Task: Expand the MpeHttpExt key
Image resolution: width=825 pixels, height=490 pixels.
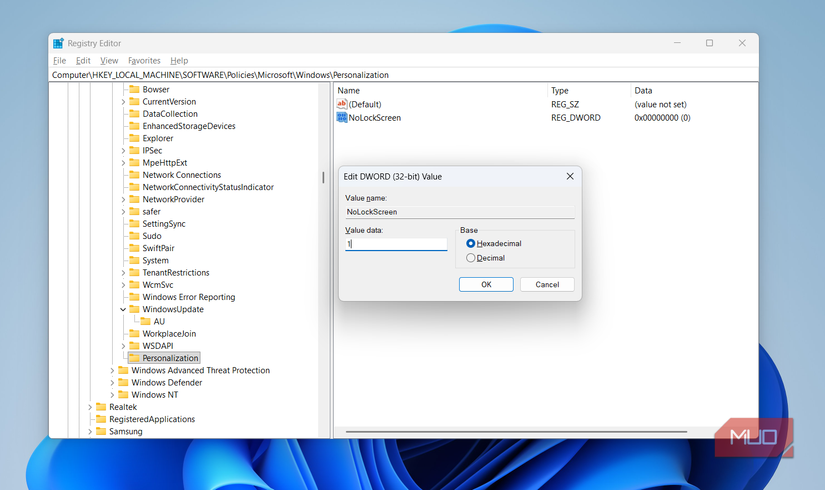Action: (x=123, y=163)
